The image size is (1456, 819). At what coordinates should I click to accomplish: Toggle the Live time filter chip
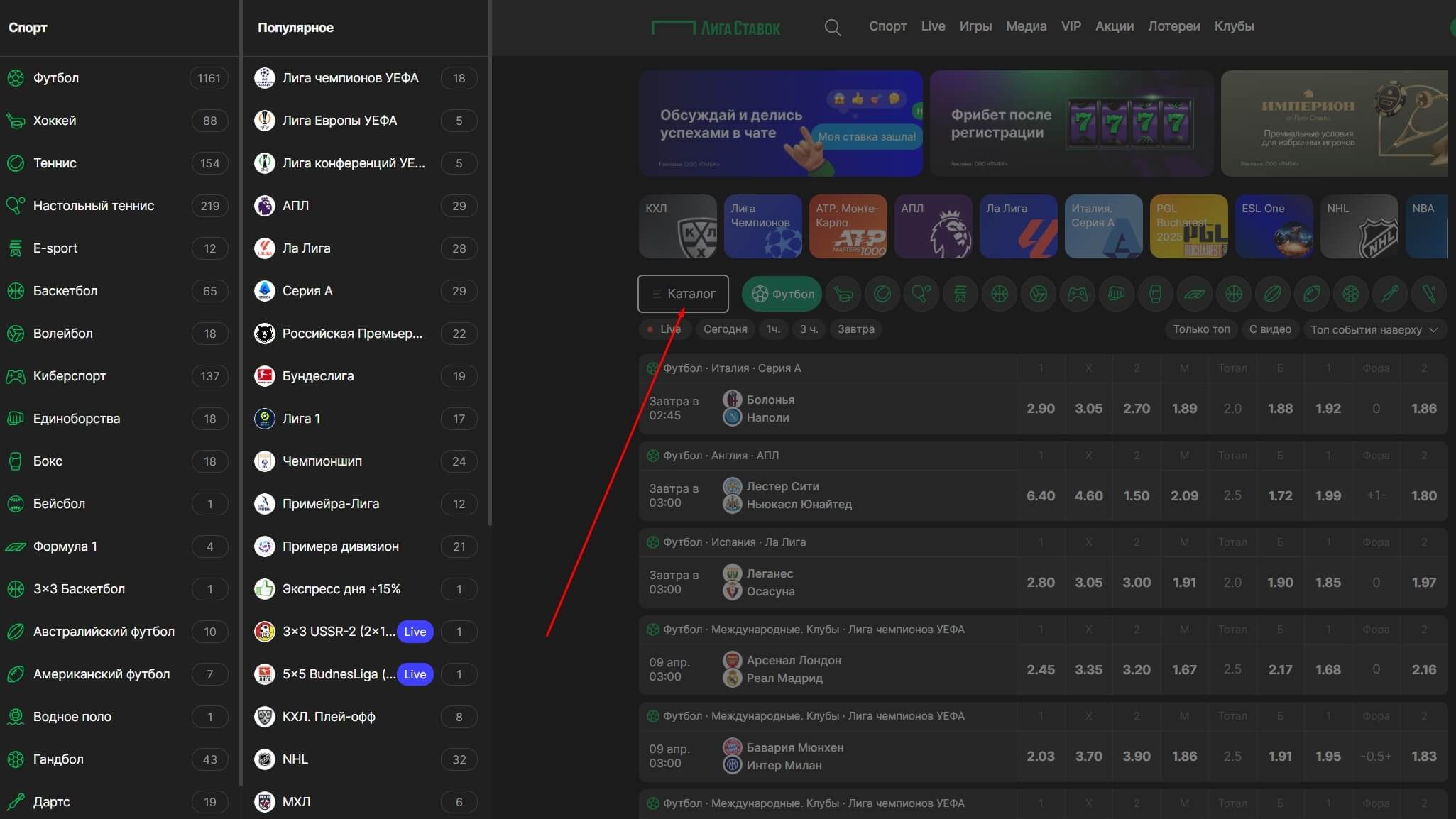664,329
